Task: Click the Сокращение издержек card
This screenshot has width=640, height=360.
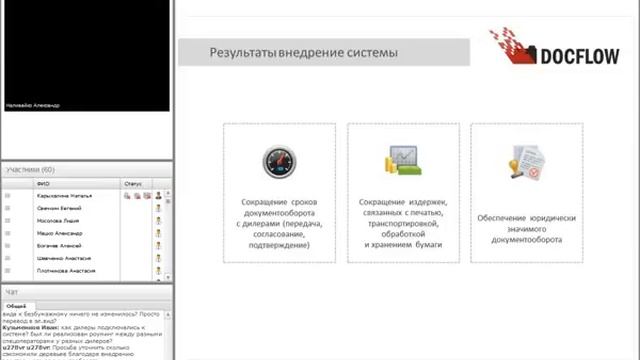Action: 403,193
